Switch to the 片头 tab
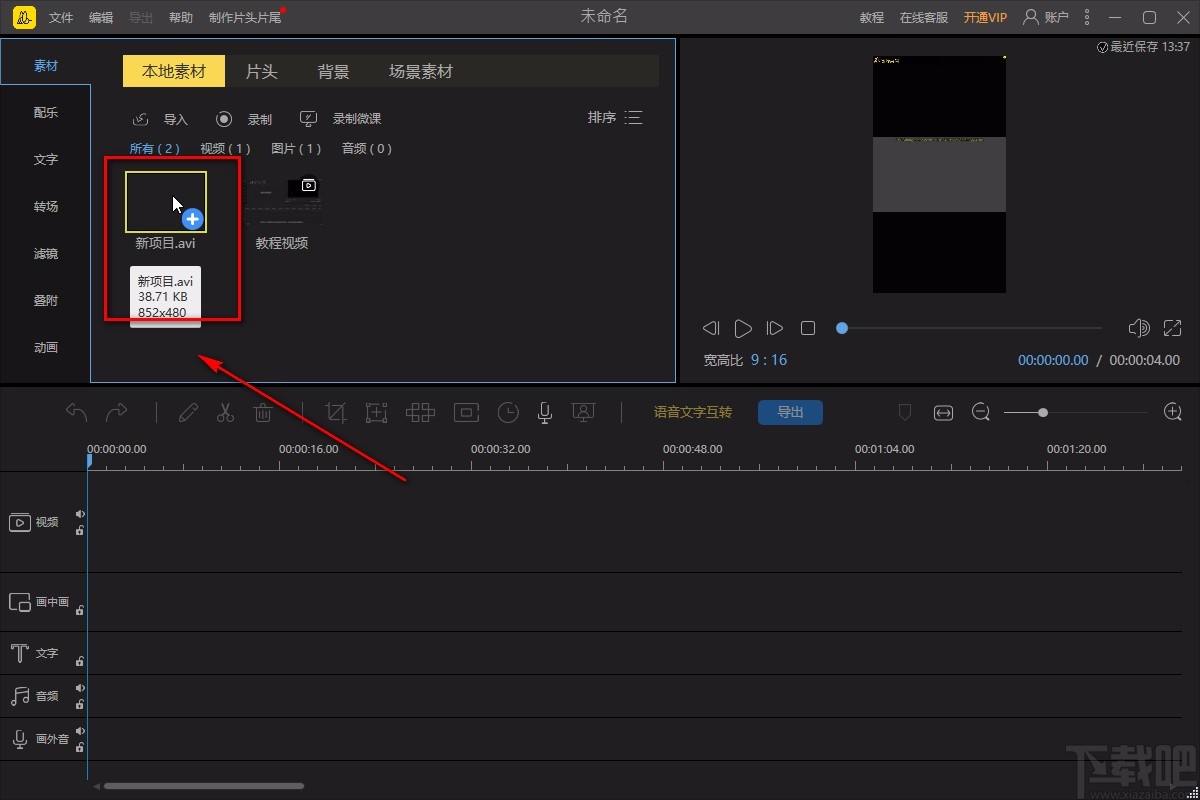The image size is (1200, 800). click(x=261, y=71)
